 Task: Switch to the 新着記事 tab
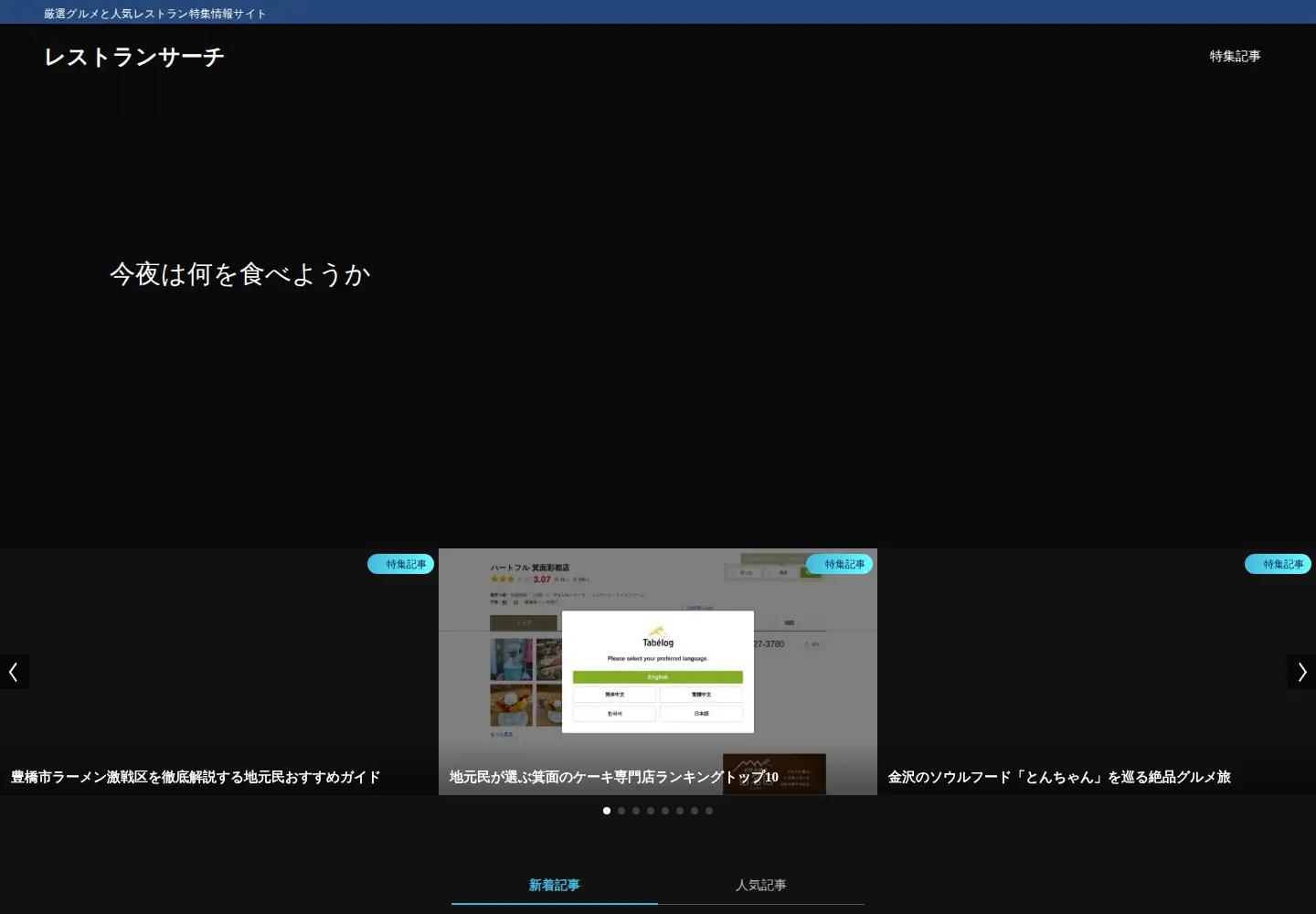[555, 885]
